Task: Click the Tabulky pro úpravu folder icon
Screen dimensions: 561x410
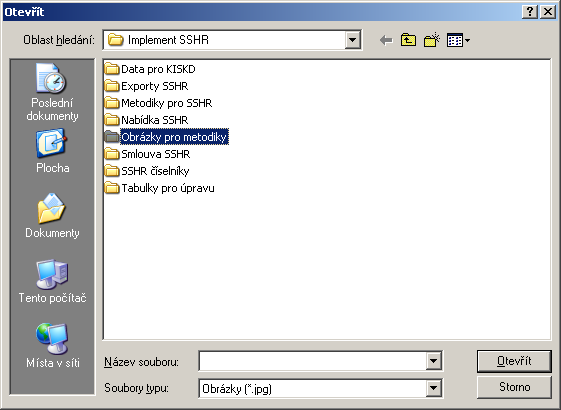Action: pyautogui.click(x=112, y=188)
